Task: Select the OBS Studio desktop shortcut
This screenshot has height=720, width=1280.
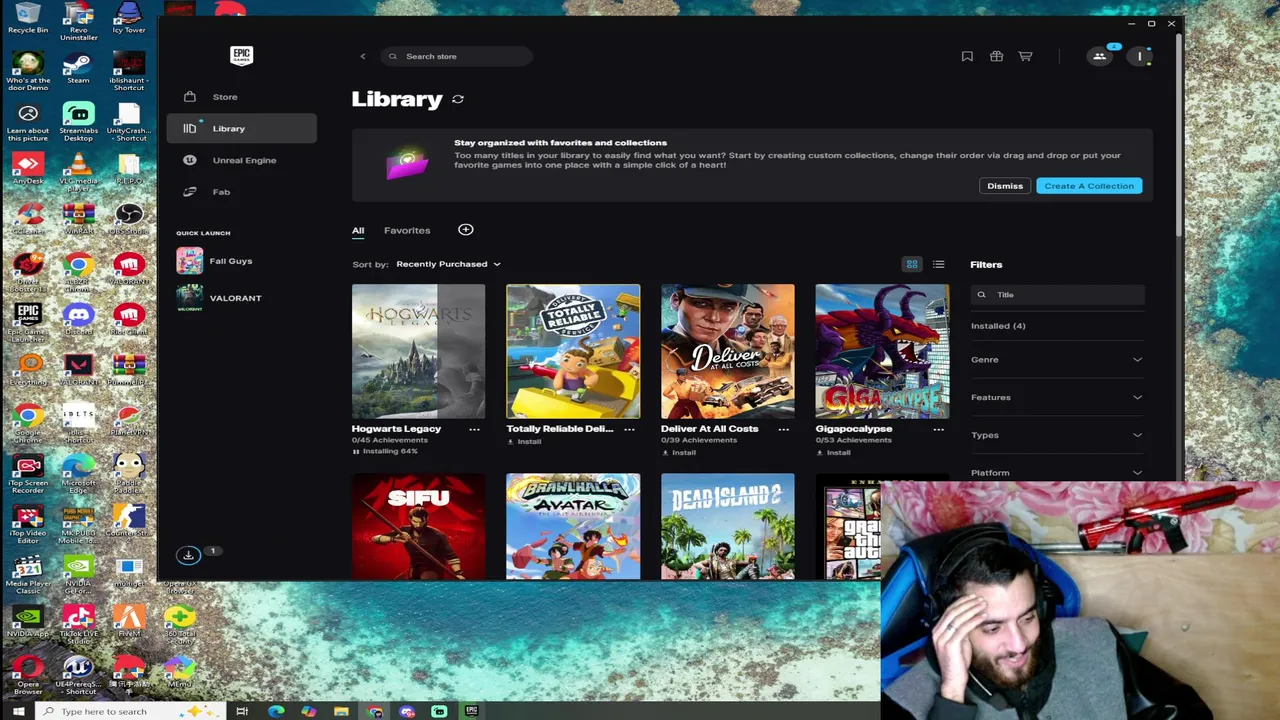Action: click(129, 219)
